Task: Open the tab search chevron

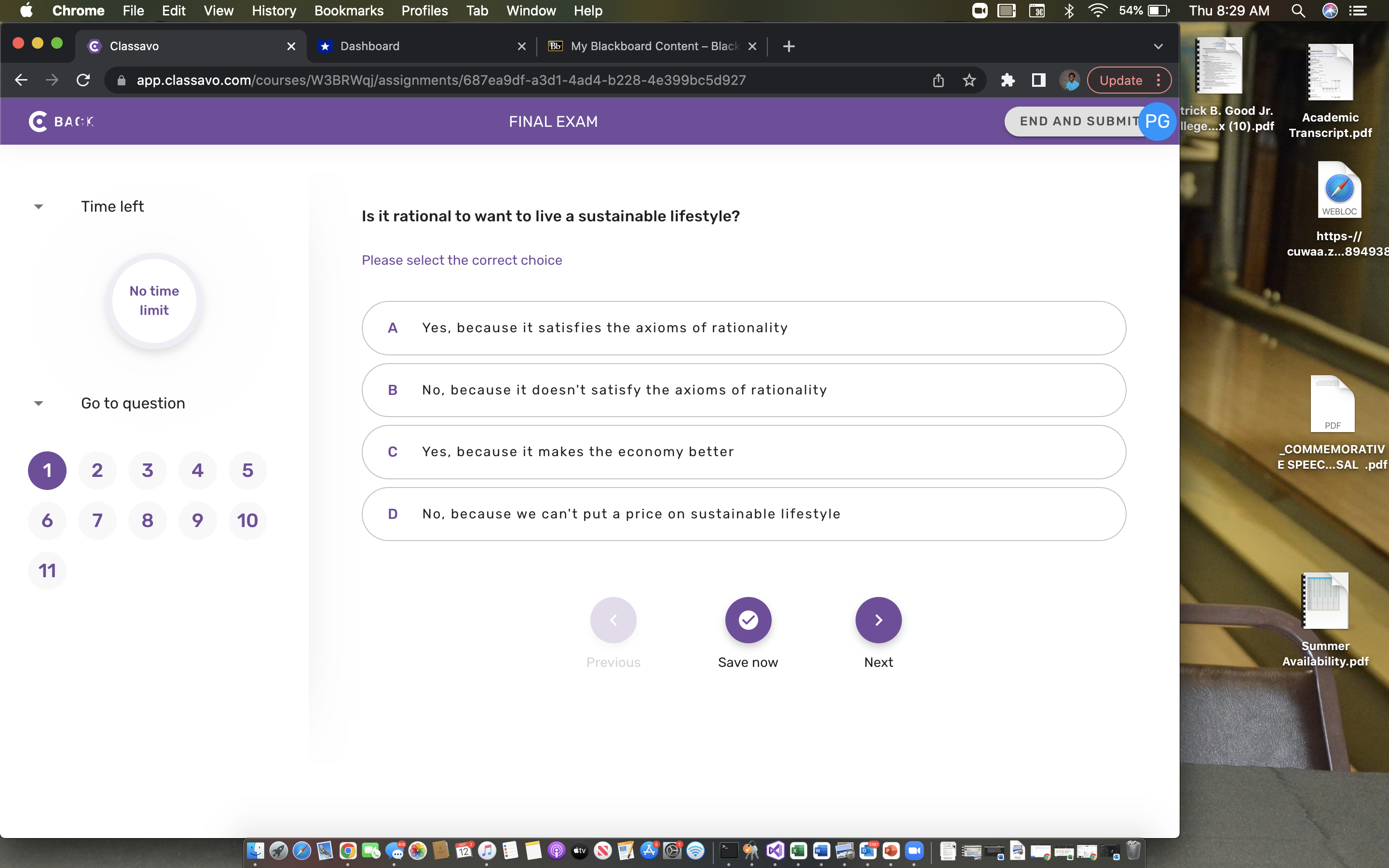Action: [x=1157, y=46]
